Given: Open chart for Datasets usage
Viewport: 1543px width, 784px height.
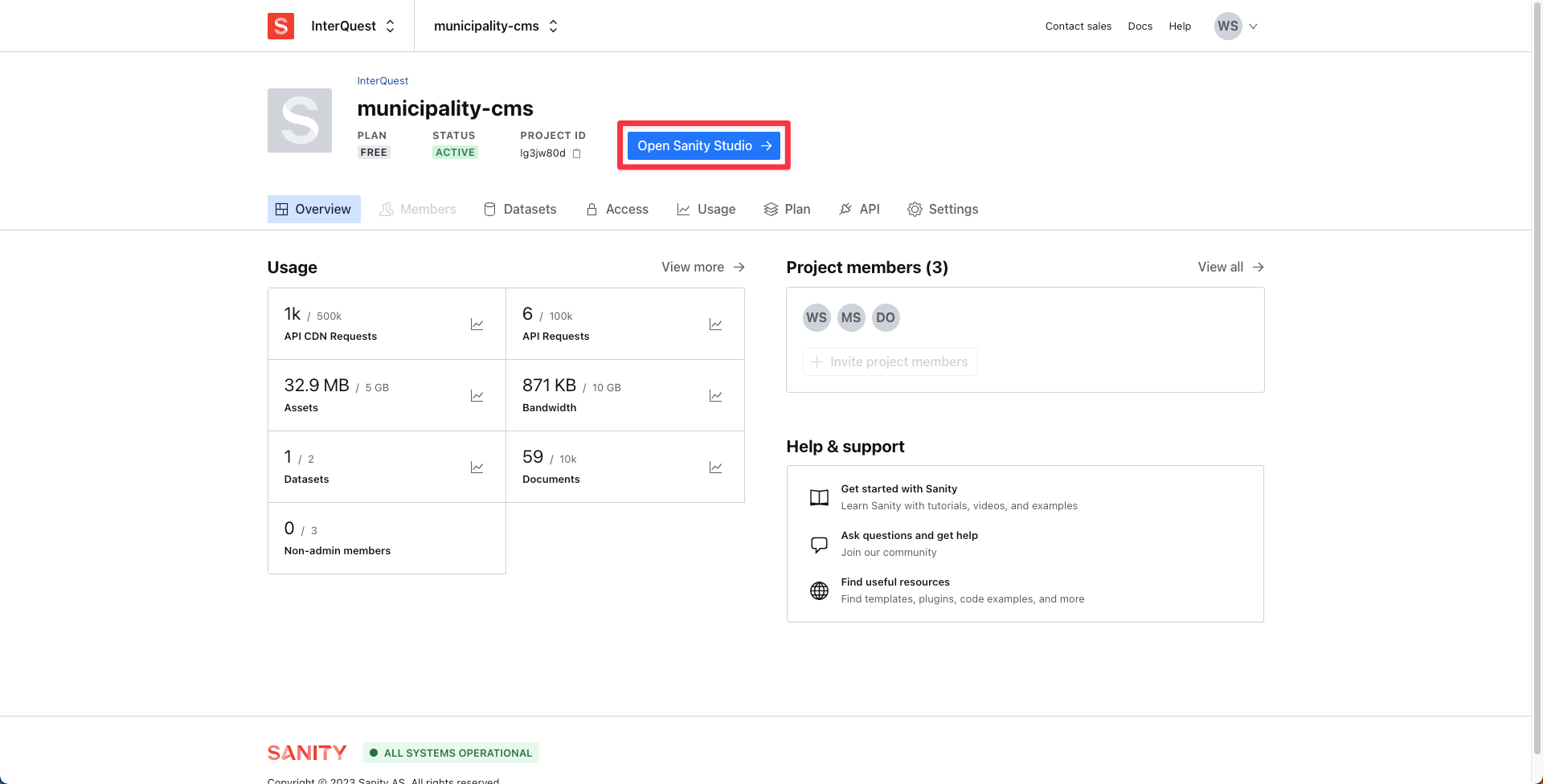Looking at the screenshot, I should (x=477, y=468).
